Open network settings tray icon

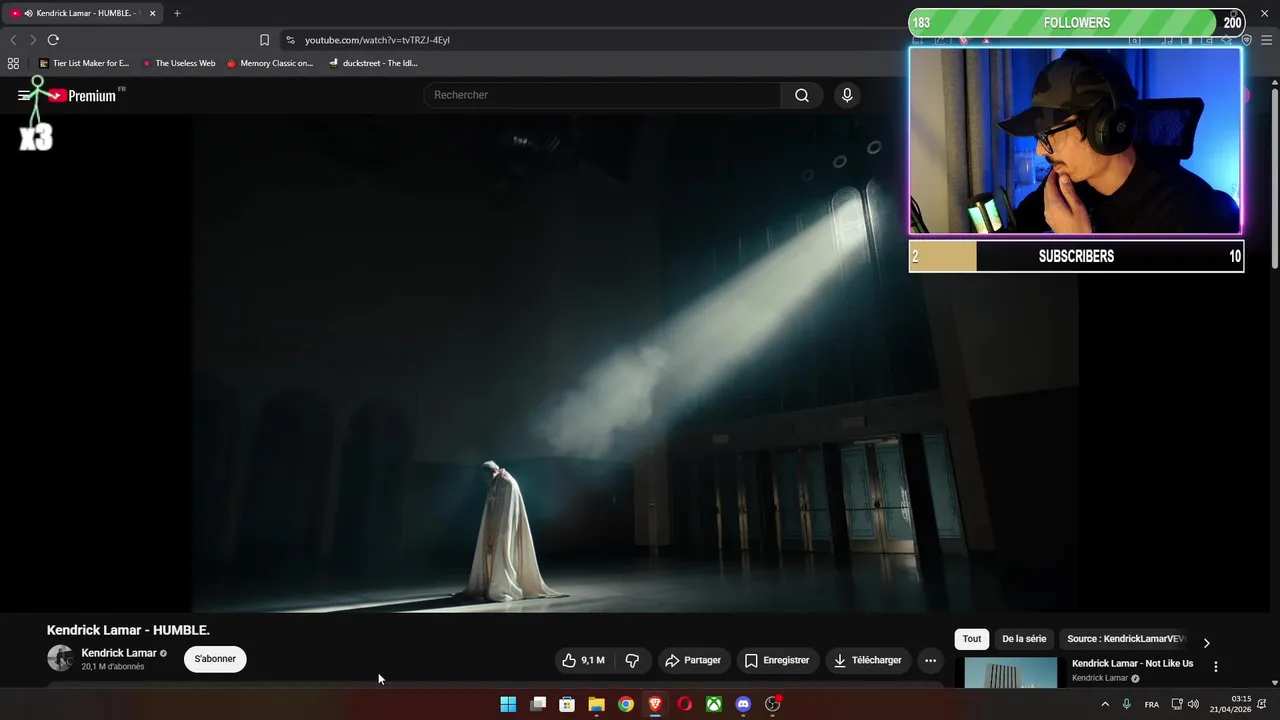[x=1177, y=704]
